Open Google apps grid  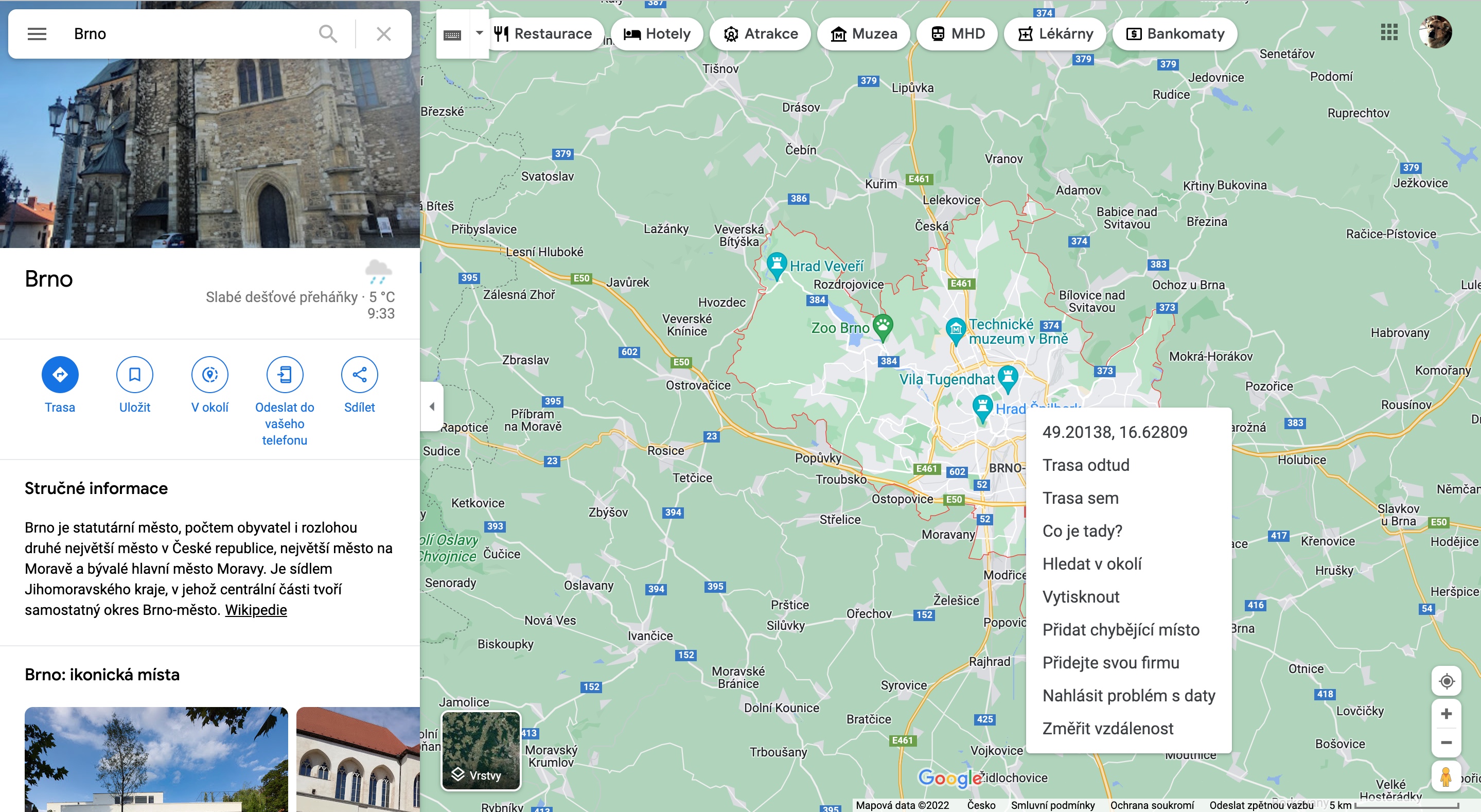pos(1389,32)
